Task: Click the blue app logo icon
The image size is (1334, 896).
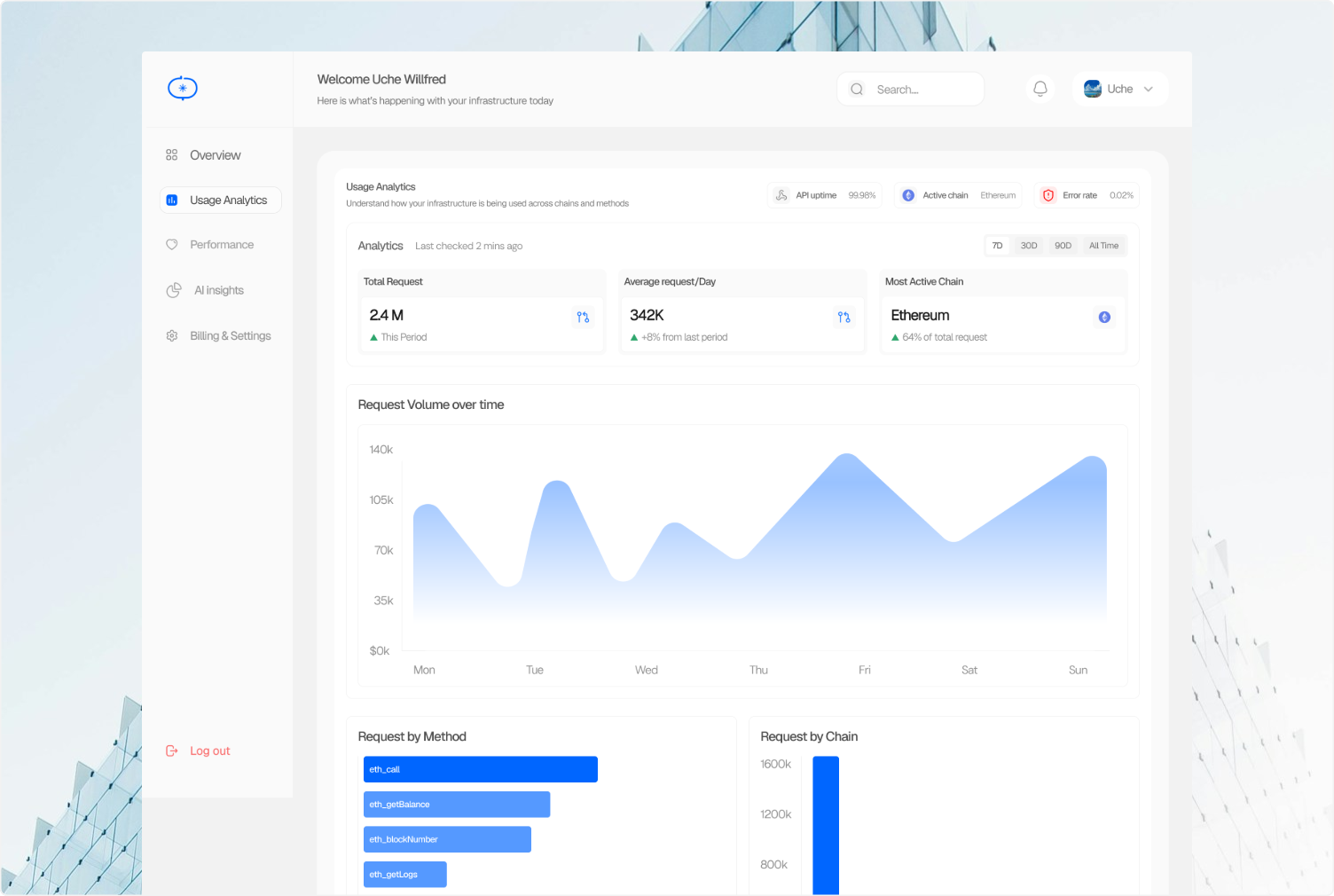Action: pyautogui.click(x=183, y=88)
